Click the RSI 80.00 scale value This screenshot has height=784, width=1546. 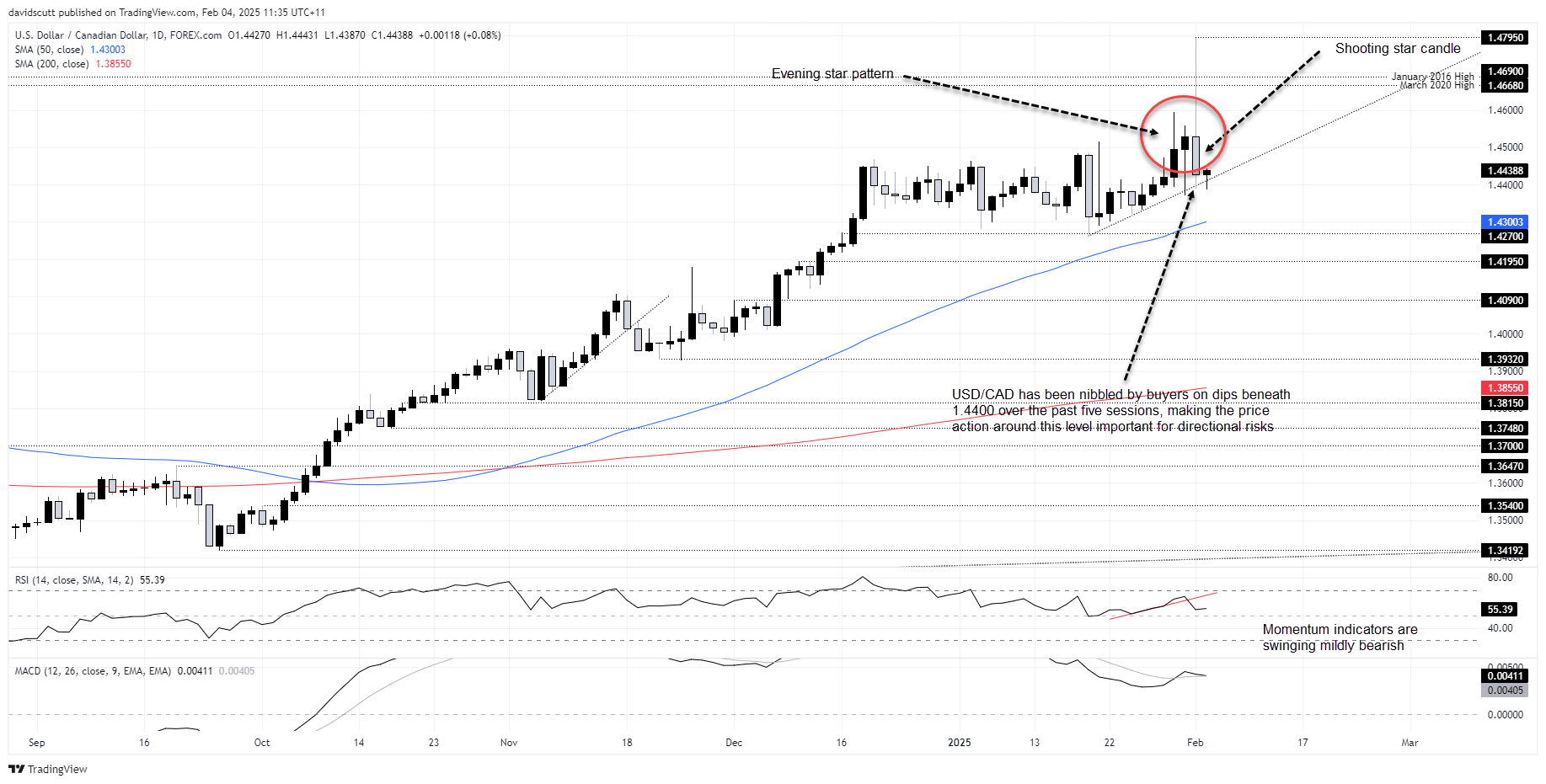[x=1501, y=578]
